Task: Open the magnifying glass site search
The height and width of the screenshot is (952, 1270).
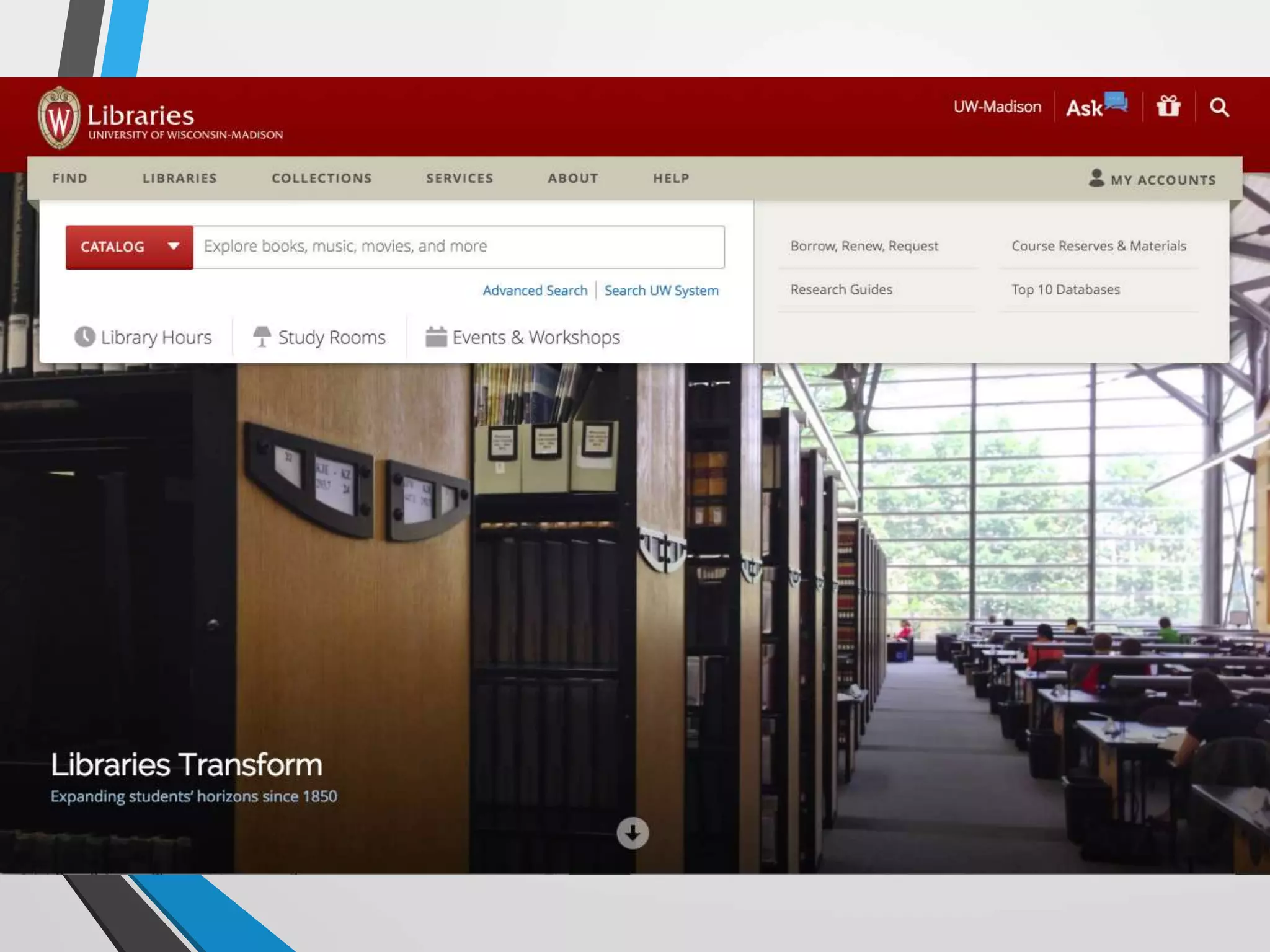Action: (1219, 107)
